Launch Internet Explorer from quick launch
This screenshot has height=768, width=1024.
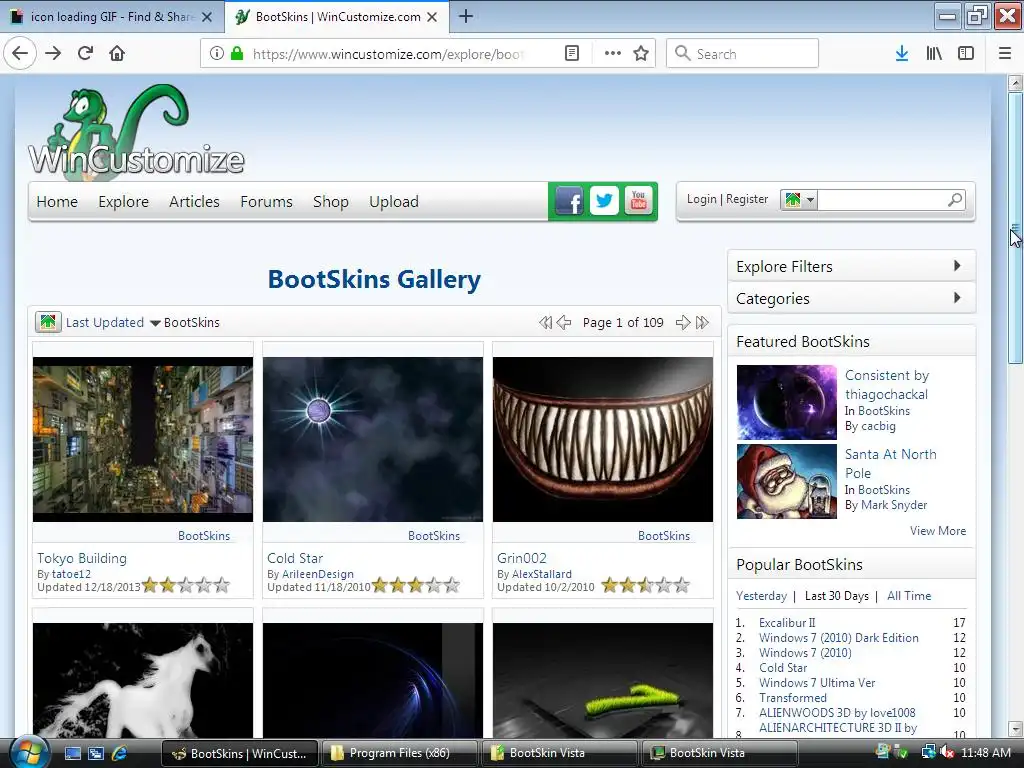(x=120, y=753)
